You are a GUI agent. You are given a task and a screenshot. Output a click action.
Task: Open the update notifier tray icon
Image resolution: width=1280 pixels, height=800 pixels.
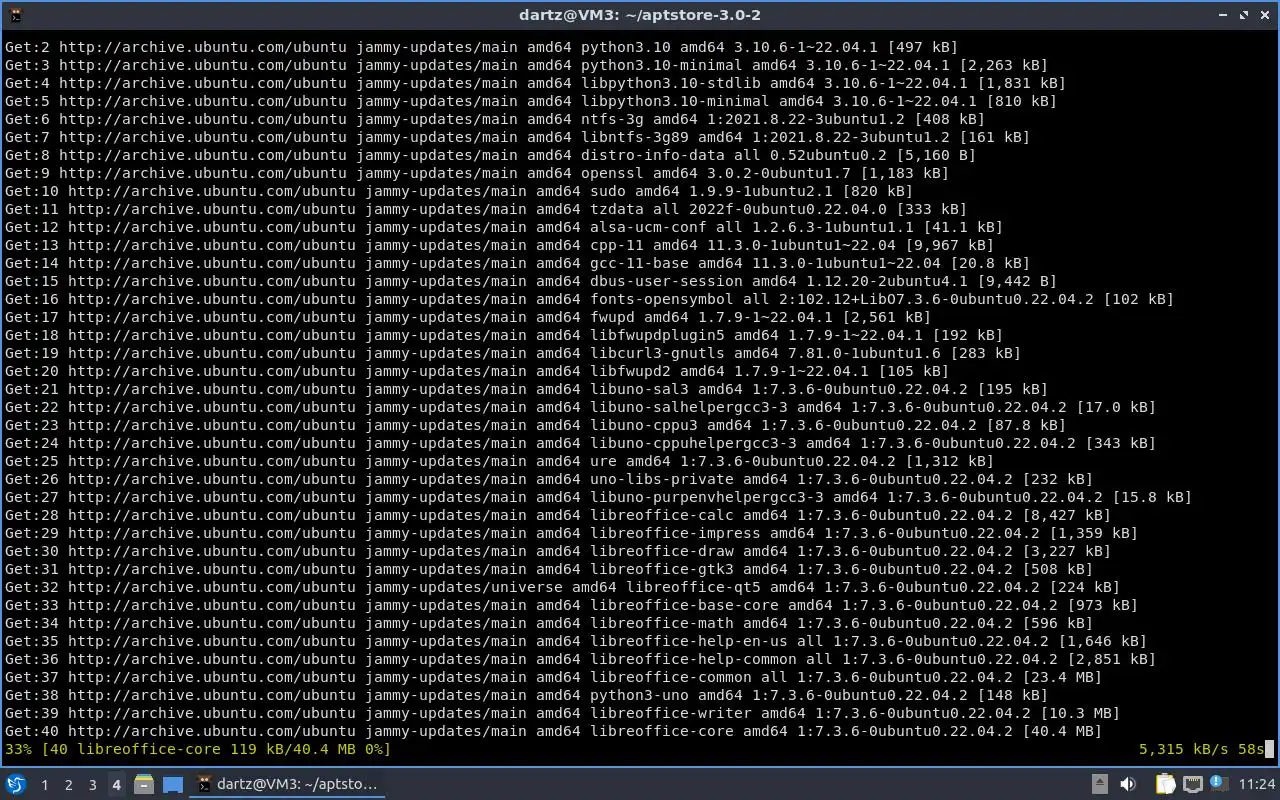(1218, 784)
